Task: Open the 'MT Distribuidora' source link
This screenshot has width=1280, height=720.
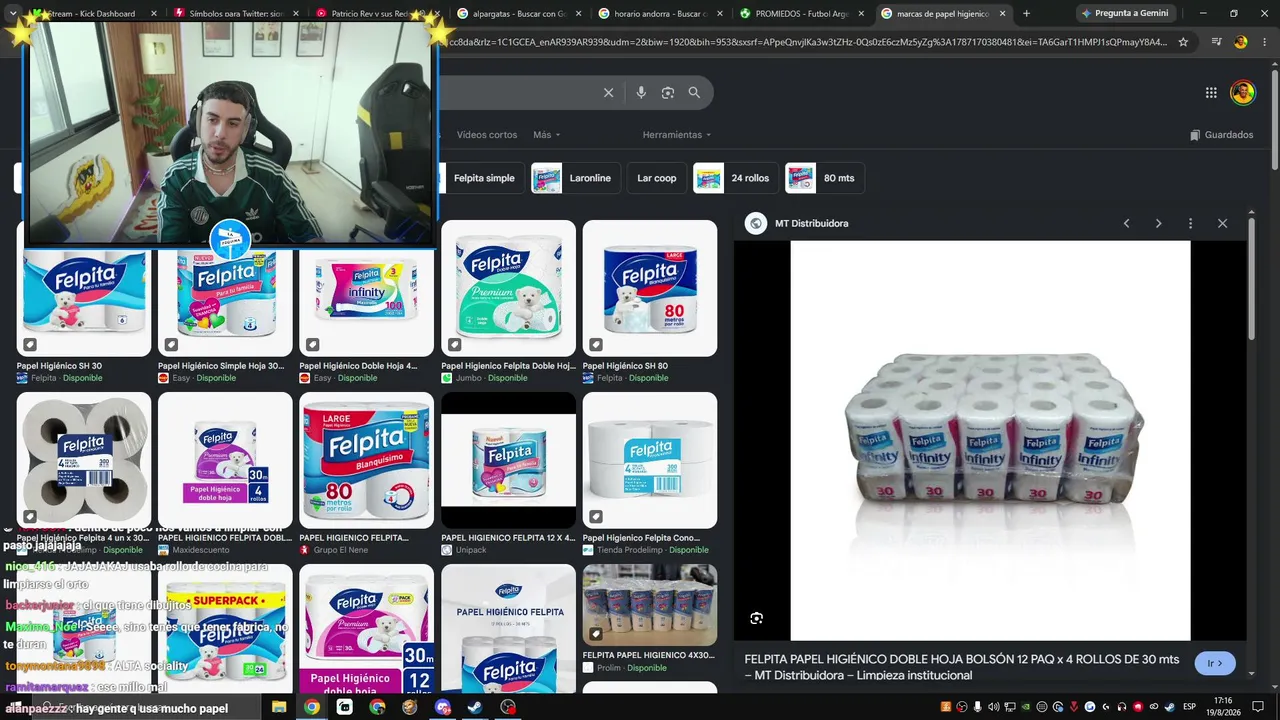Action: tap(811, 223)
